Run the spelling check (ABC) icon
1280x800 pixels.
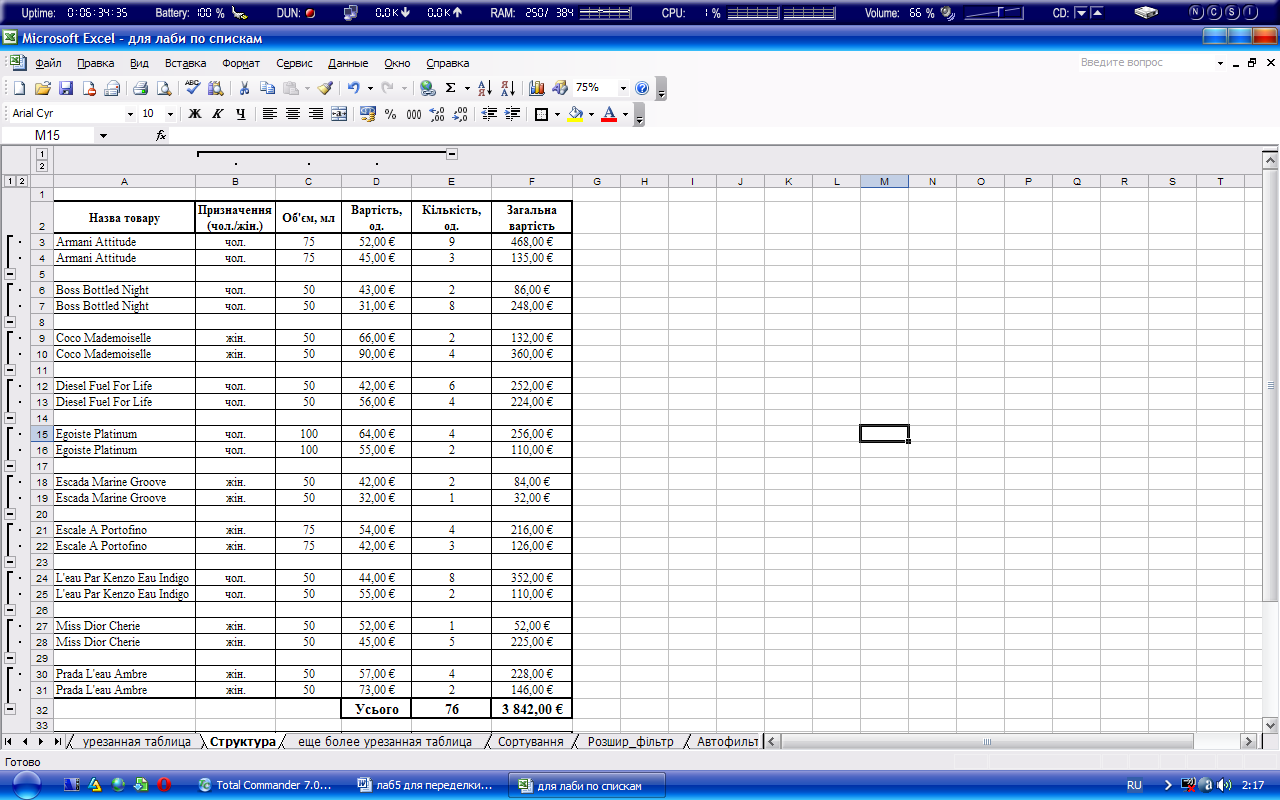193,88
